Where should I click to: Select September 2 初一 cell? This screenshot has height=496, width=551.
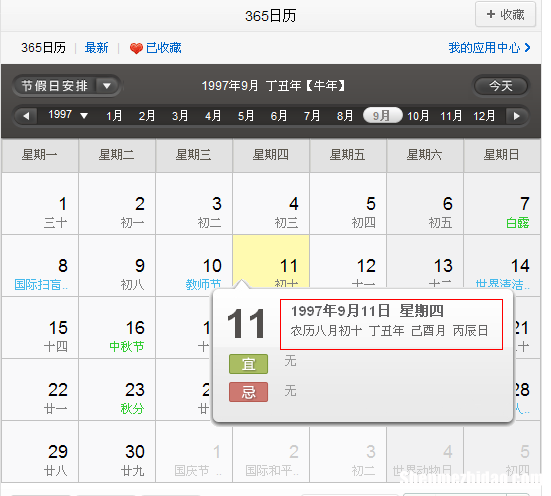(117, 204)
